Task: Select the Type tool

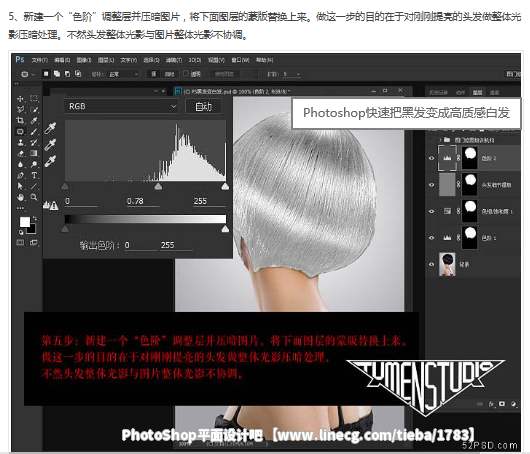Action: (x=34, y=175)
